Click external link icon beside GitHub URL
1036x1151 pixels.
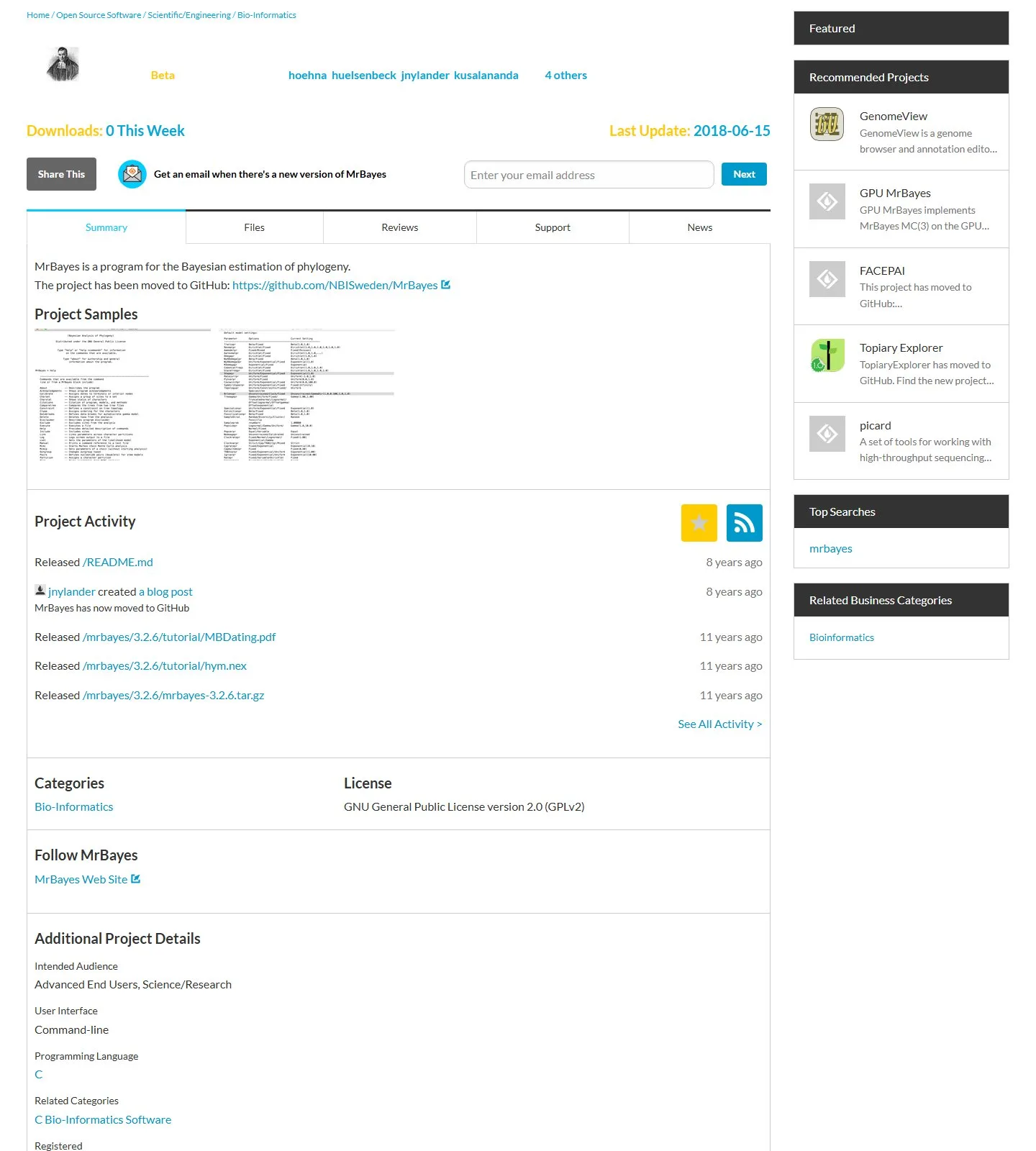[446, 285]
